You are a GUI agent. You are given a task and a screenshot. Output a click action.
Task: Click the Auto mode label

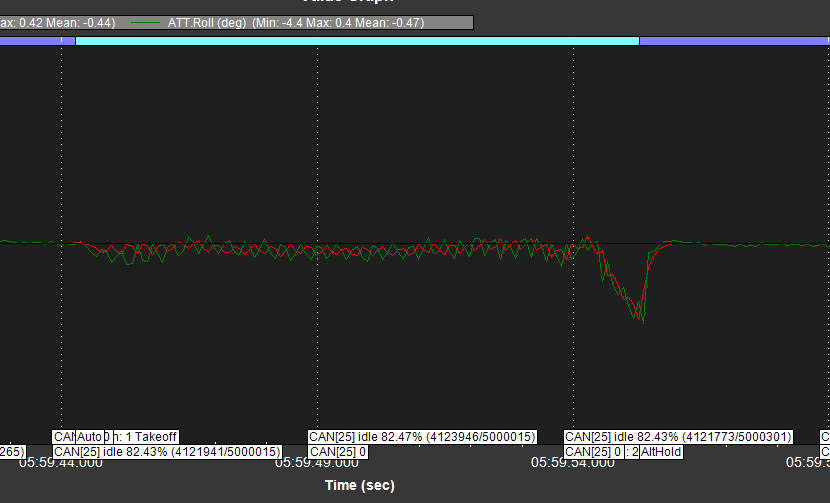pyautogui.click(x=89, y=437)
